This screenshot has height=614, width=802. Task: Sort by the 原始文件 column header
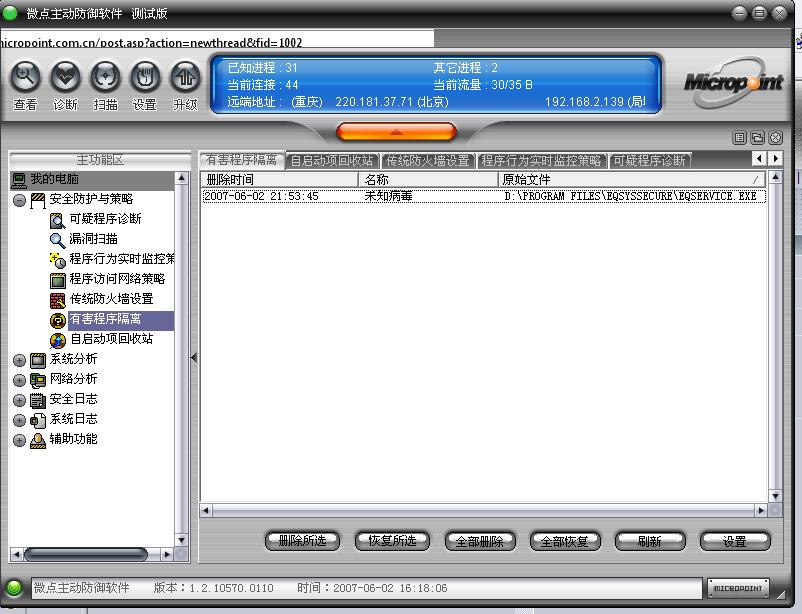[632, 180]
